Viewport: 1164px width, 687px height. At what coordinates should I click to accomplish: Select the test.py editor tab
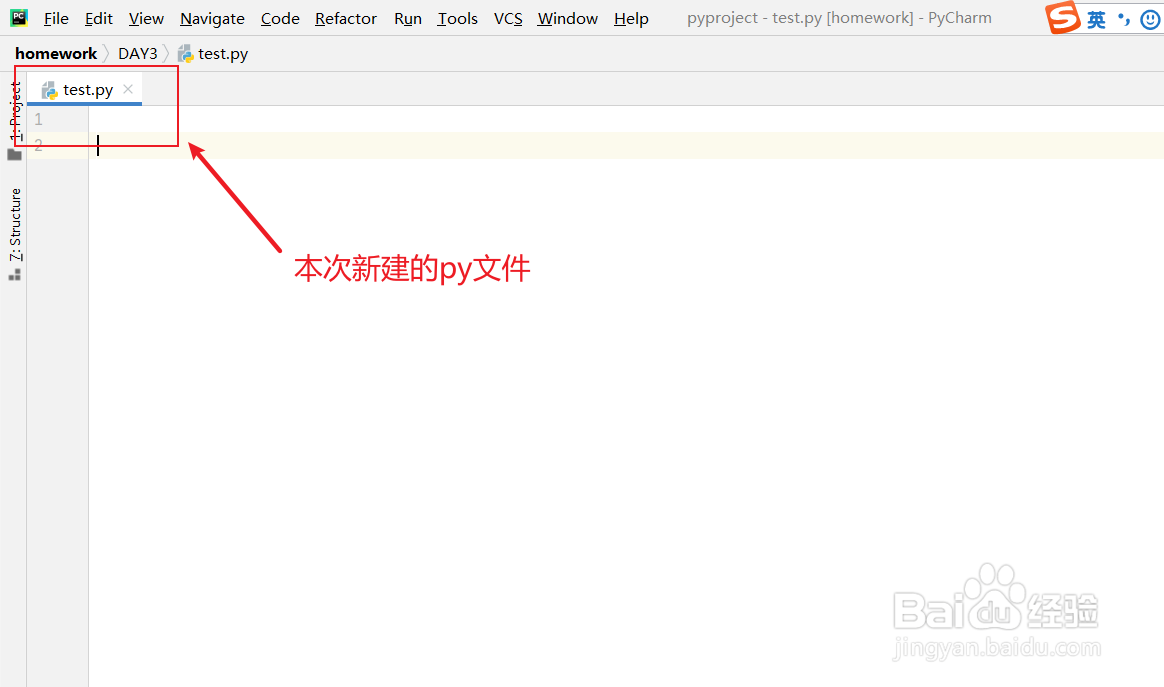(x=85, y=89)
